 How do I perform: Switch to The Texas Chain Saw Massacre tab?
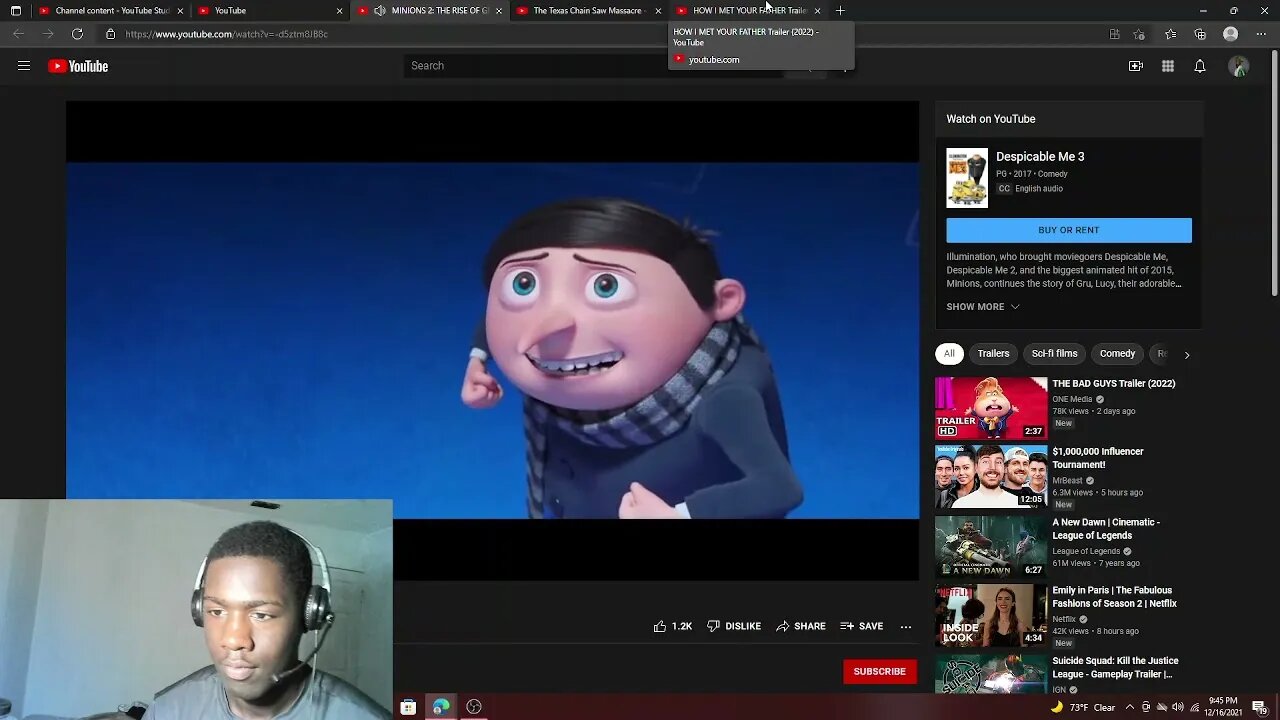589,10
